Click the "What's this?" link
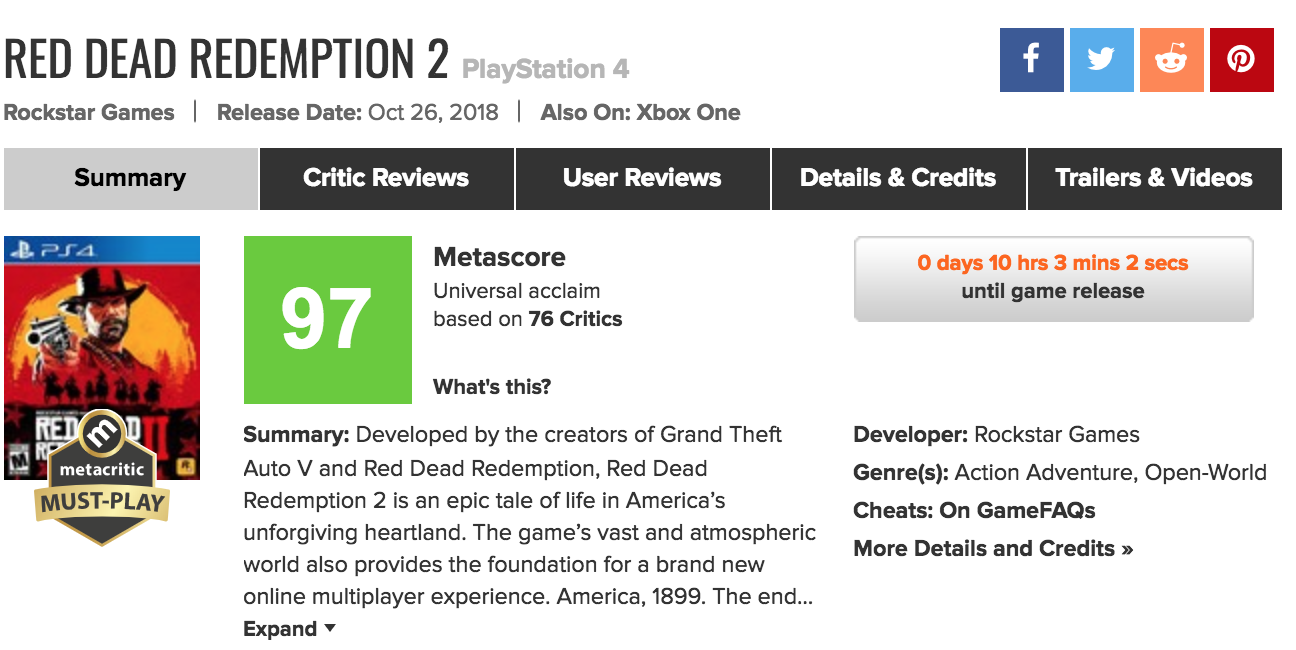 click(x=492, y=387)
